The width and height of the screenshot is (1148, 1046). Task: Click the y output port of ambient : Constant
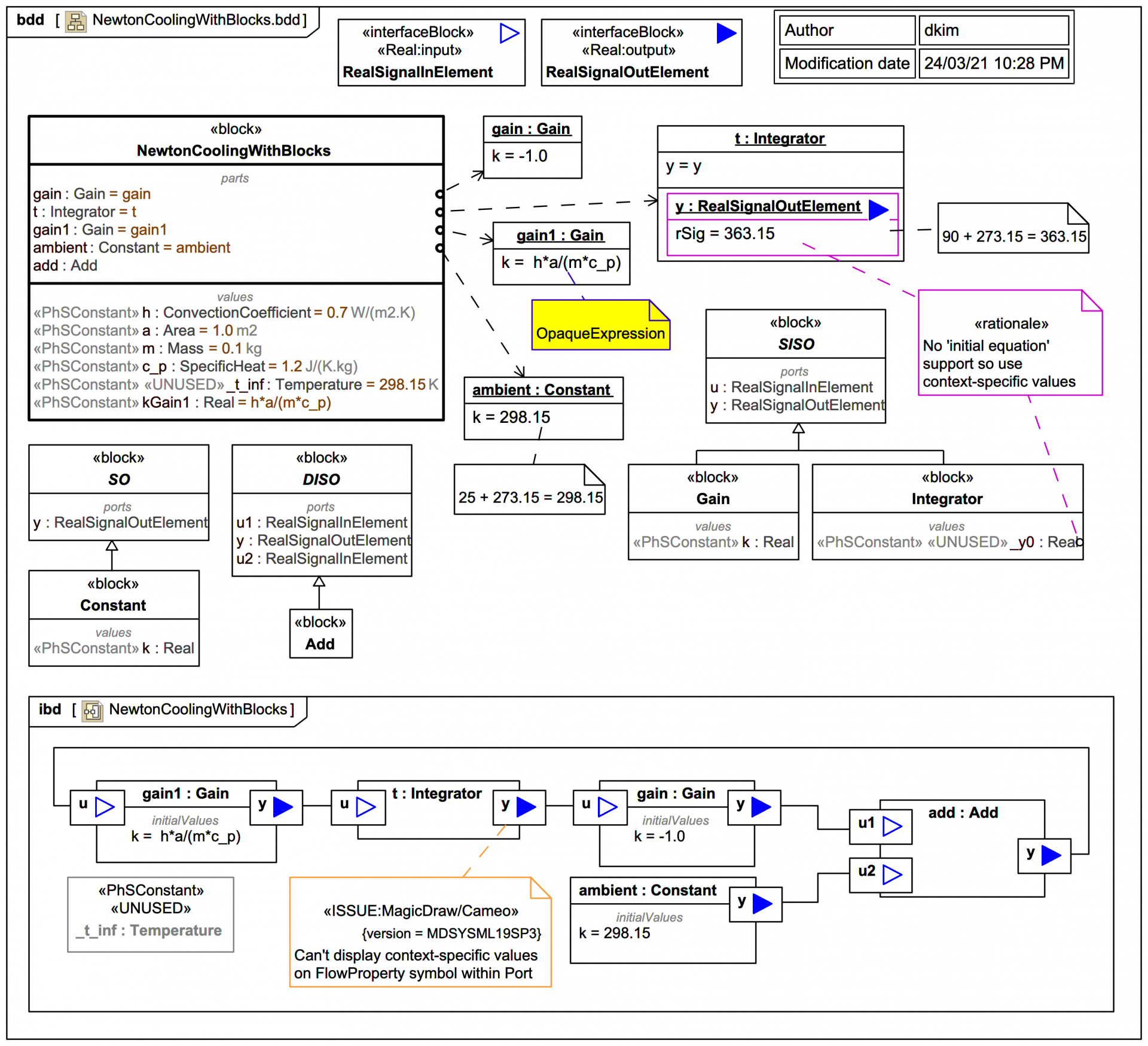755,904
